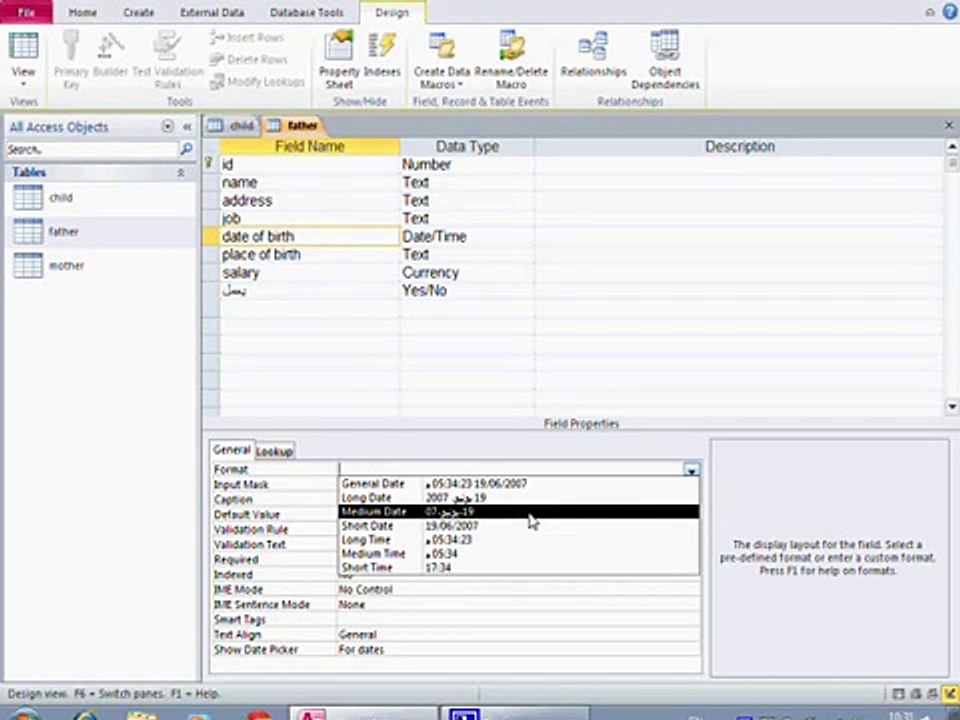Viewport: 960px width, 720px height.
Task: Select the job field name
Action: [310, 219]
